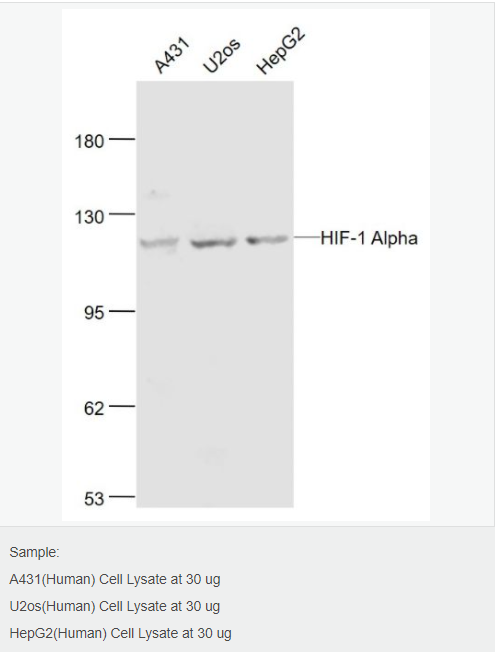Open the western blot image thumbnail
Viewport: 500px width, 652px height.
point(246,265)
